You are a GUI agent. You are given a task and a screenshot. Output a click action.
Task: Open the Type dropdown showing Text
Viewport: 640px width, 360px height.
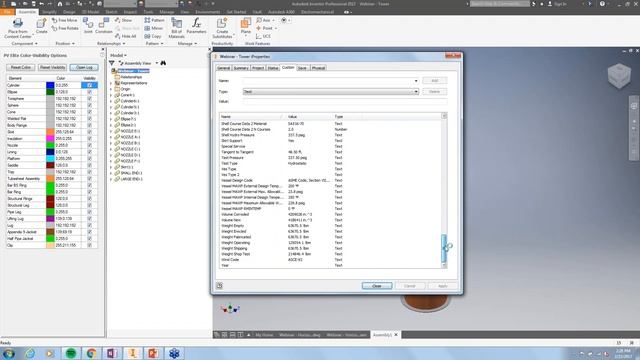[x=416, y=91]
